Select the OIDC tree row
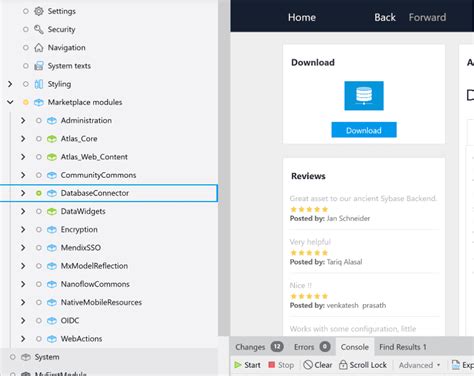The image size is (474, 376). (109, 321)
